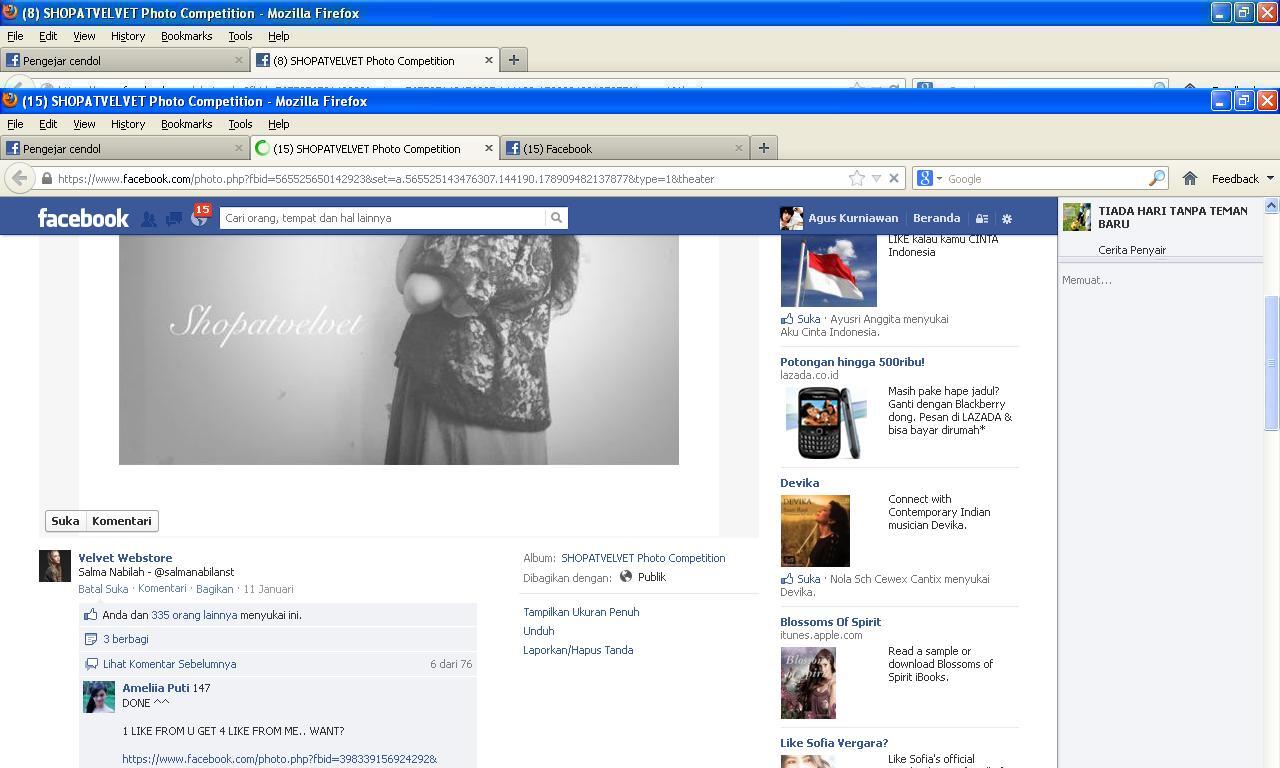Image resolution: width=1280 pixels, height=768 pixels.
Task: Go to Beranda home link
Action: point(937,218)
